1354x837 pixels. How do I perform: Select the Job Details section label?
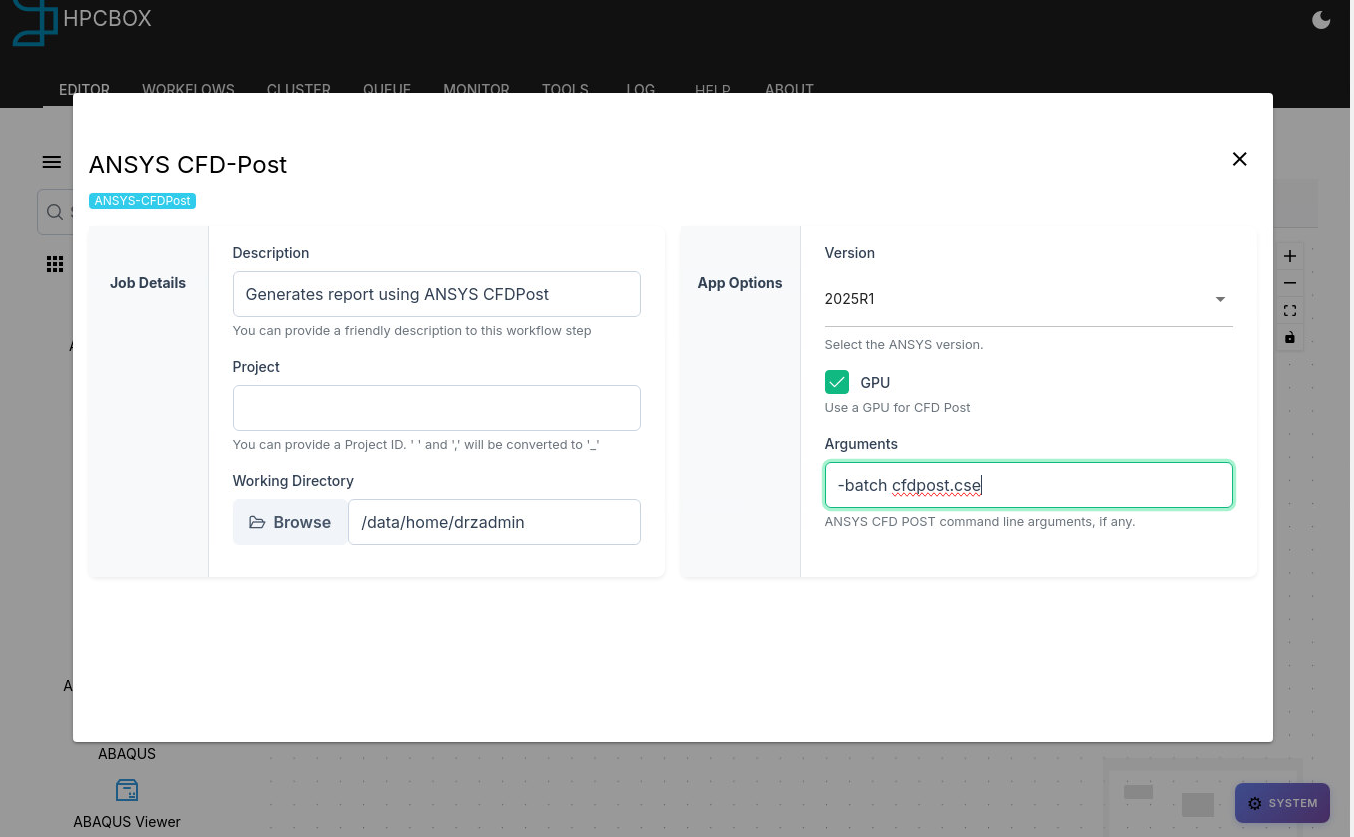point(148,283)
